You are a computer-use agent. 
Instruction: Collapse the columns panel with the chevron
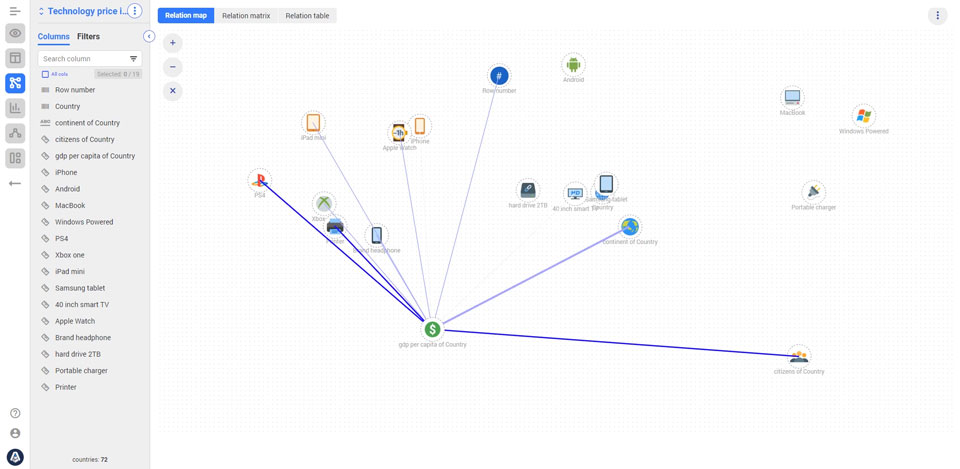[149, 36]
